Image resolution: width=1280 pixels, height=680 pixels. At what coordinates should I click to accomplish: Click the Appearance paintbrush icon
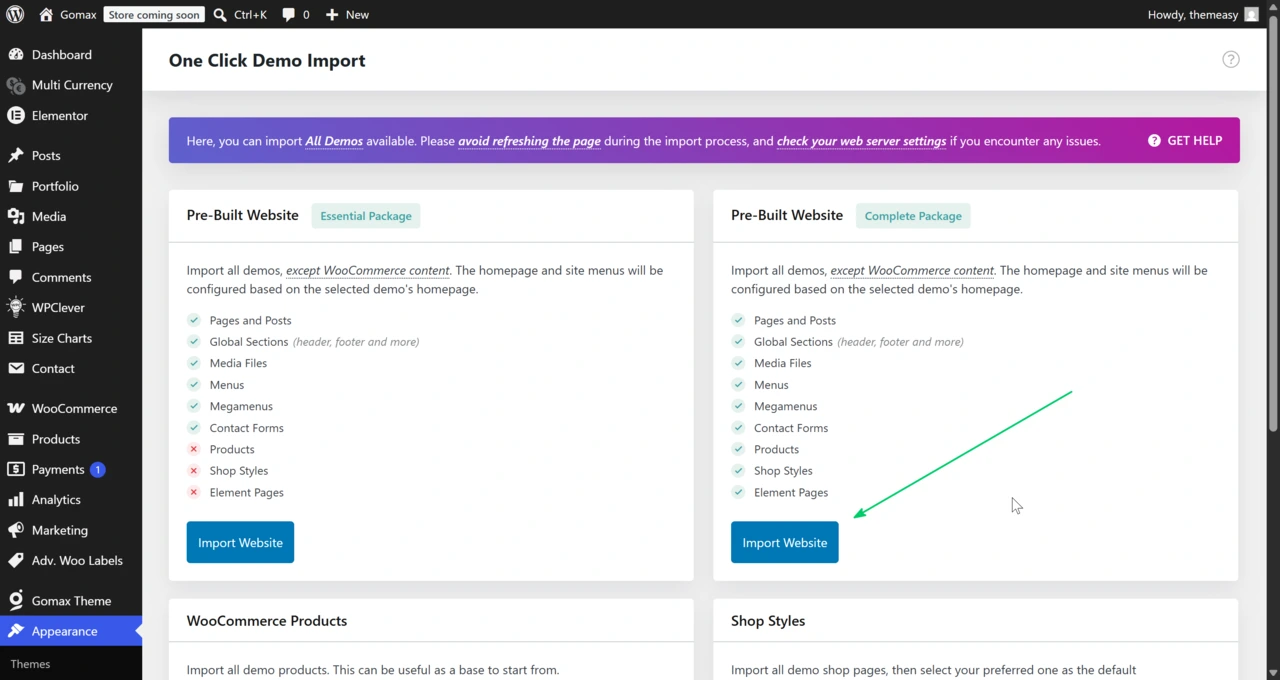click(16, 632)
